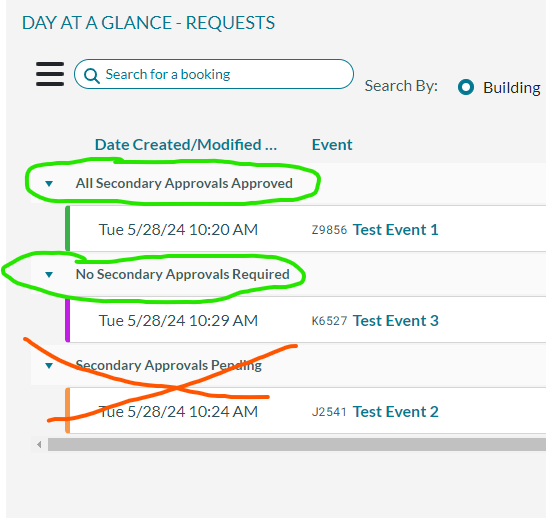
Task: Click the Tue 5/28/24 10:29 AM date
Action: (x=178, y=321)
